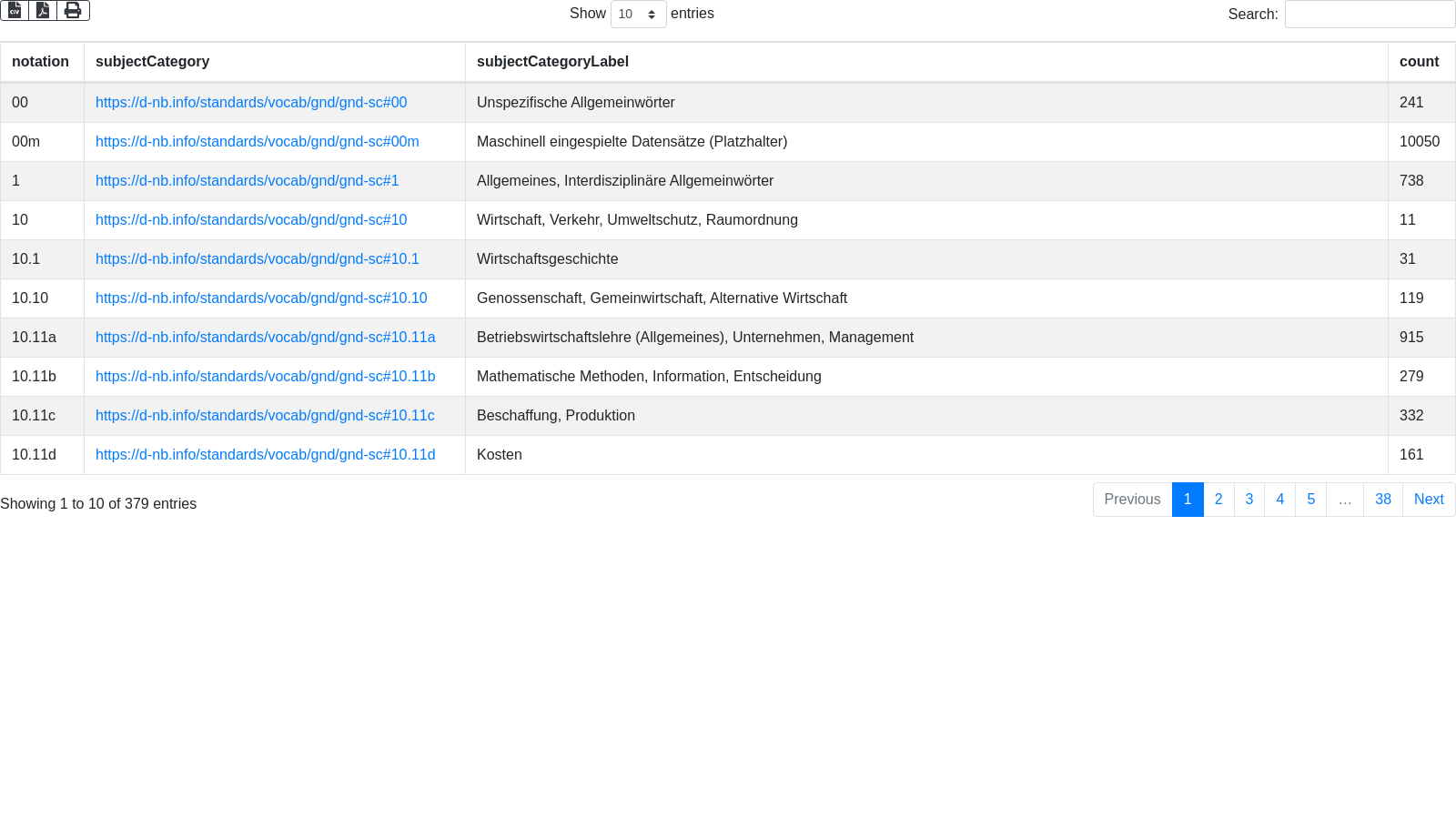This screenshot has width=1456, height=819.
Task: Visit the gnd-sc#10.11d link
Action: [265, 455]
